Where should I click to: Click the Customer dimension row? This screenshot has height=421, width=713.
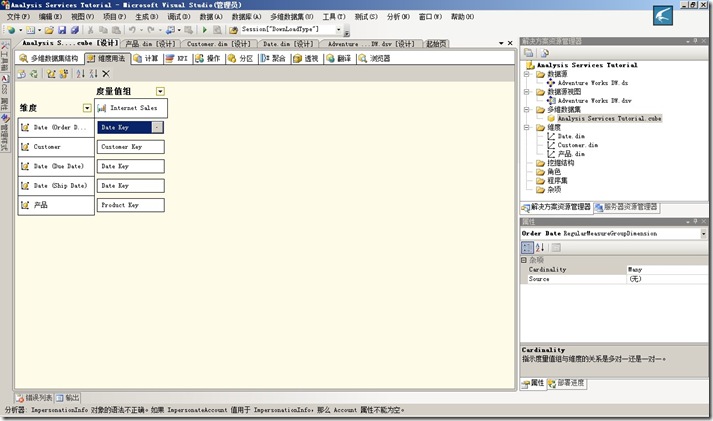(56, 147)
